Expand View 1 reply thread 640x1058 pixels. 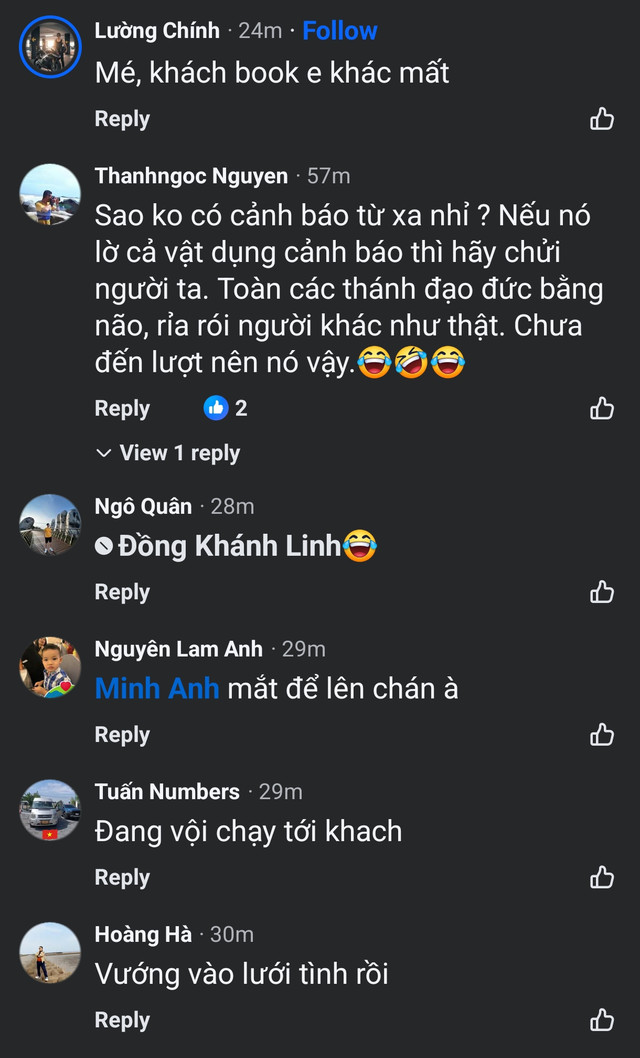pos(169,453)
